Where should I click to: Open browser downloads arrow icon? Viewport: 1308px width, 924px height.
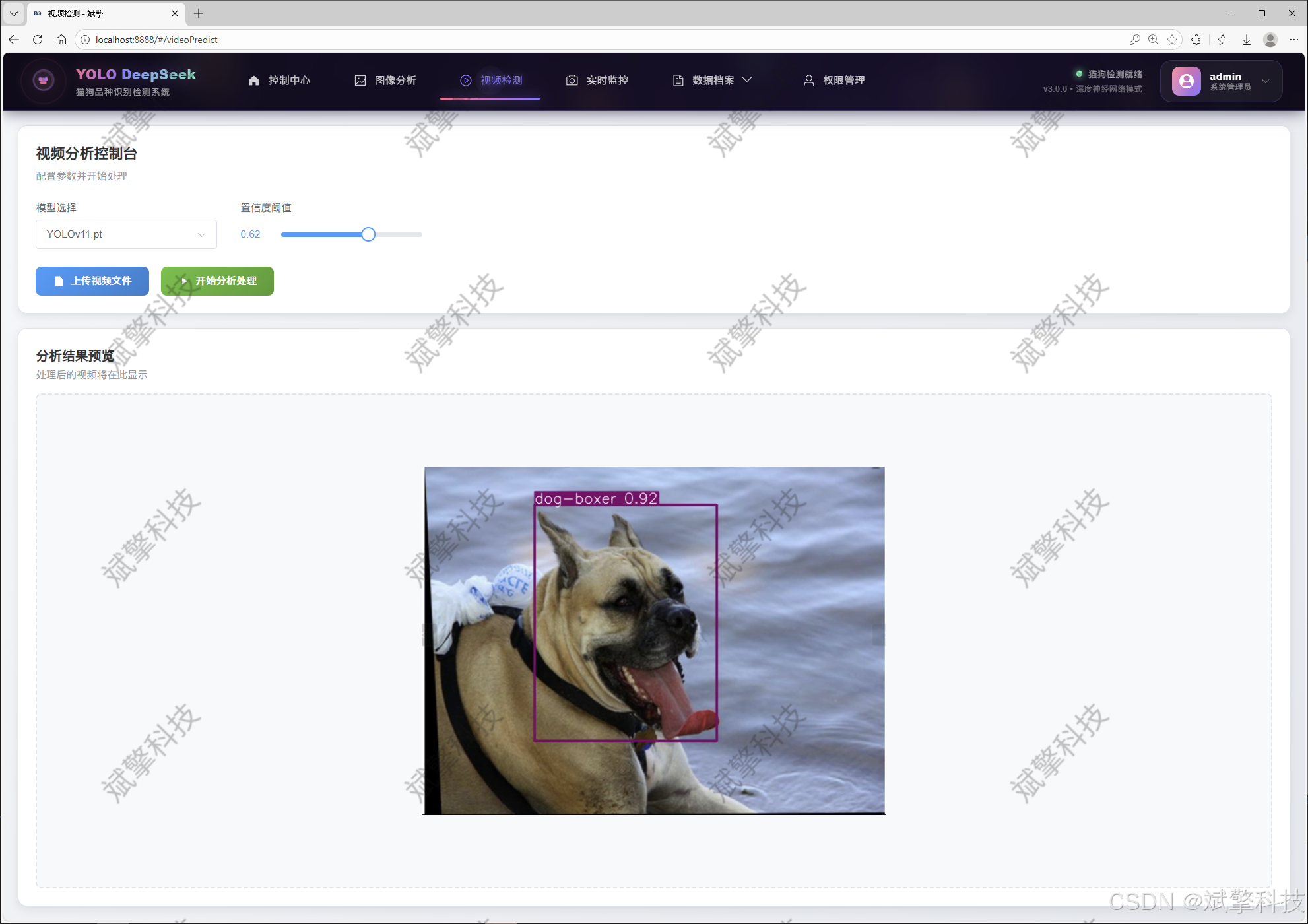[x=1247, y=40]
